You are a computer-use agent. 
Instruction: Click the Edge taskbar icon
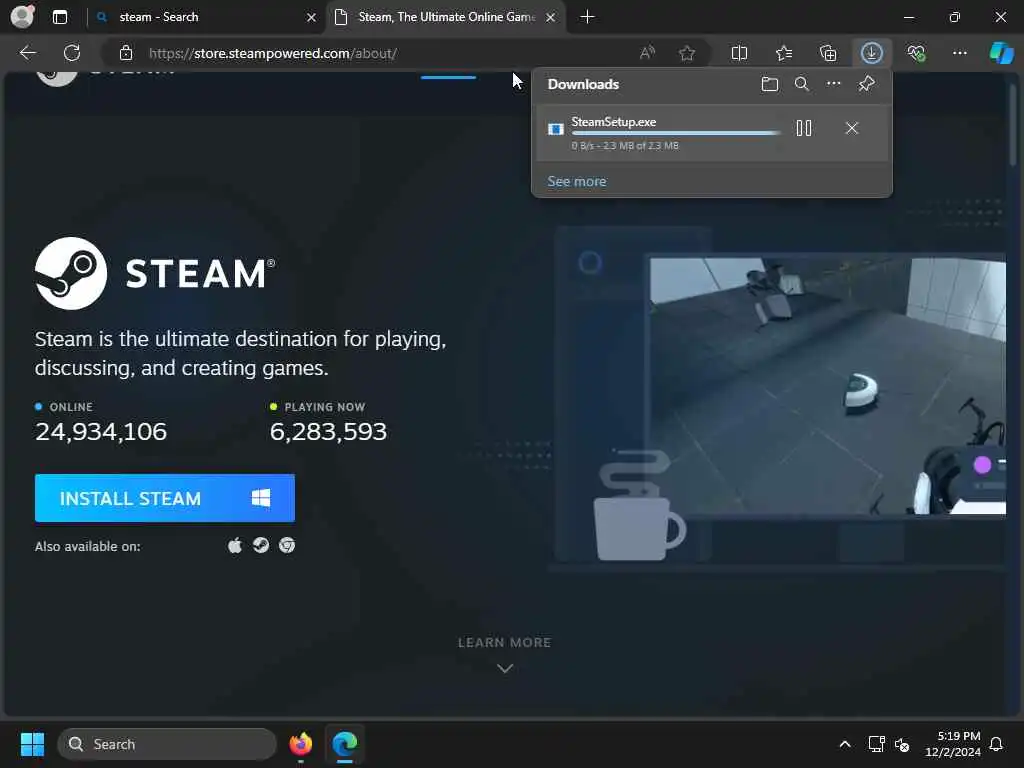(345, 744)
